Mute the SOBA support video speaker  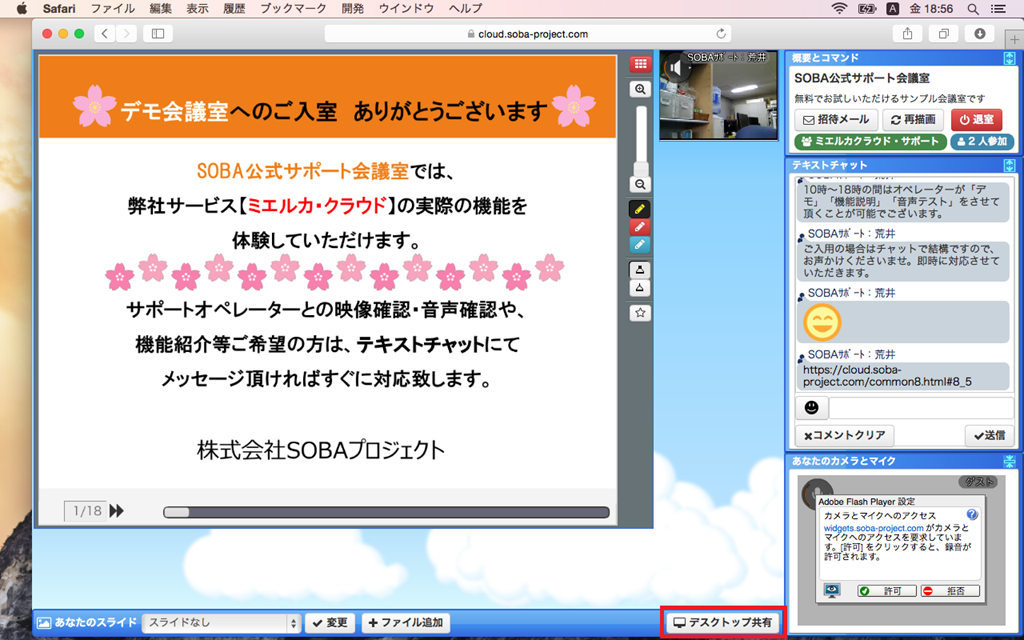(677, 68)
